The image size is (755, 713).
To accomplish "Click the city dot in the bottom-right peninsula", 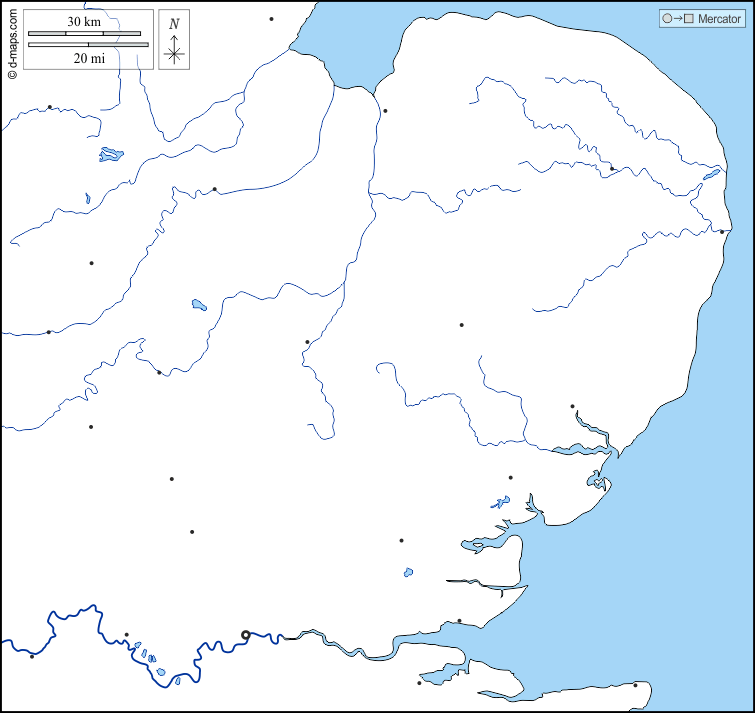I will click(x=635, y=685).
